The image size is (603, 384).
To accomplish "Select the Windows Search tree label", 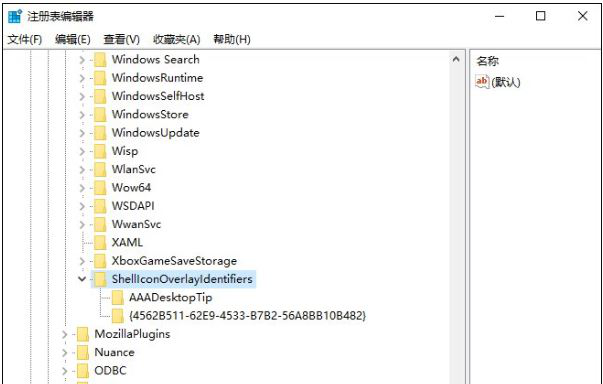I will point(155,60).
